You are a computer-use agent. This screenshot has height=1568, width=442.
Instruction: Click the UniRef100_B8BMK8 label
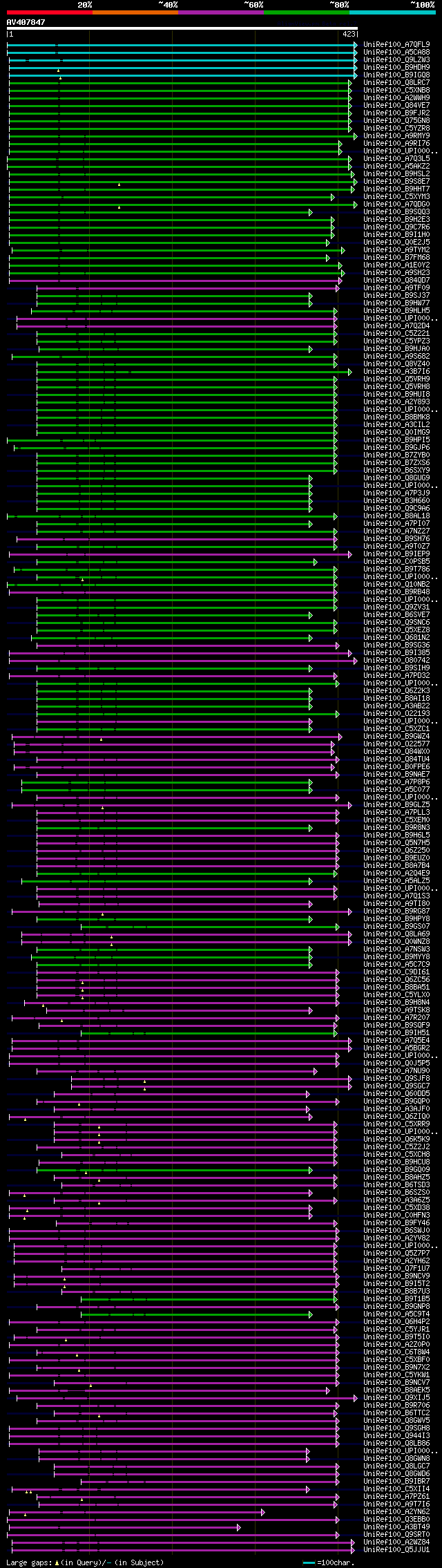pyautogui.click(x=396, y=417)
